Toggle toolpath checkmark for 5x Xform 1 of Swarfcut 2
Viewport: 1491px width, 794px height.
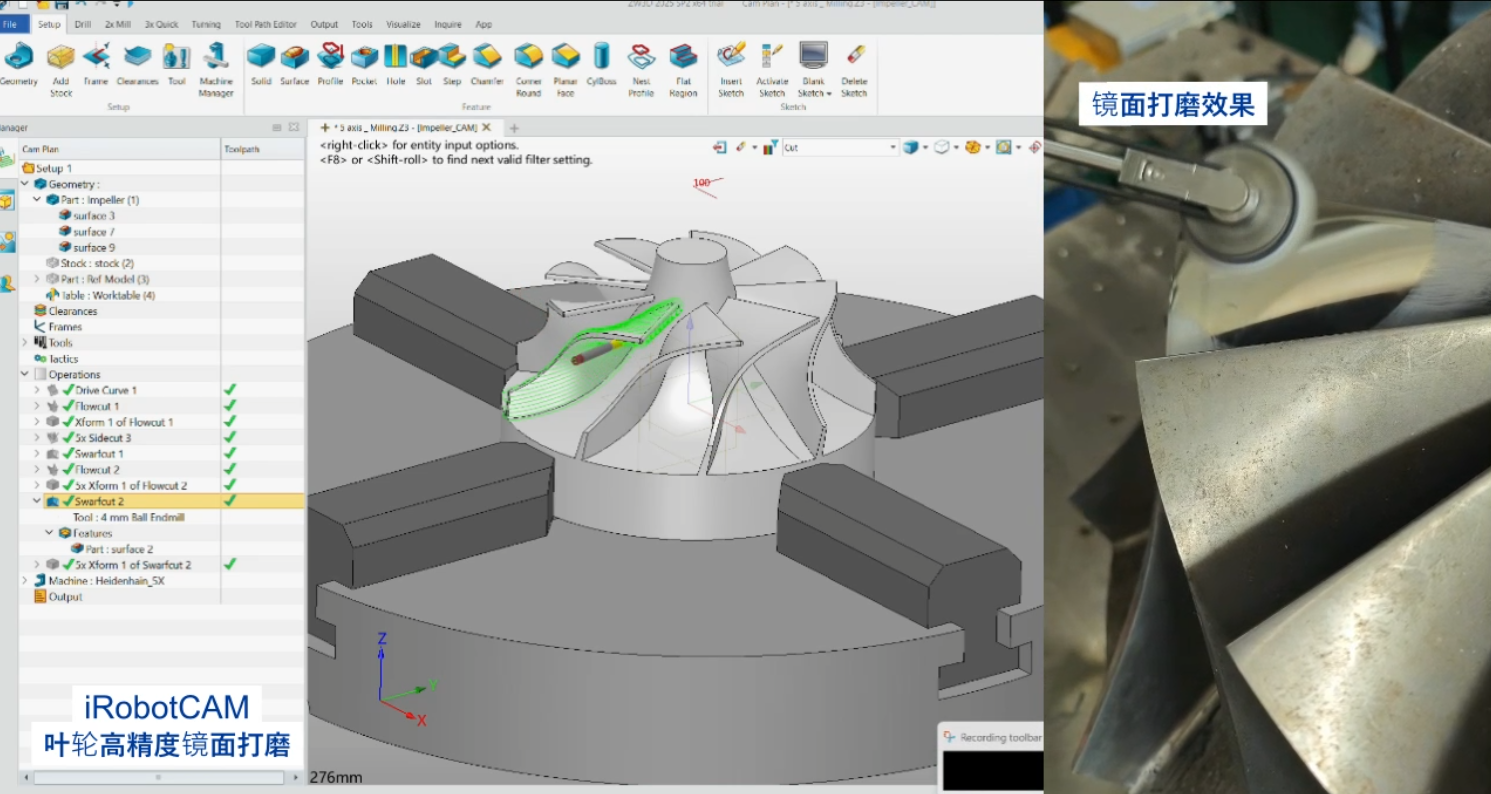coord(230,564)
